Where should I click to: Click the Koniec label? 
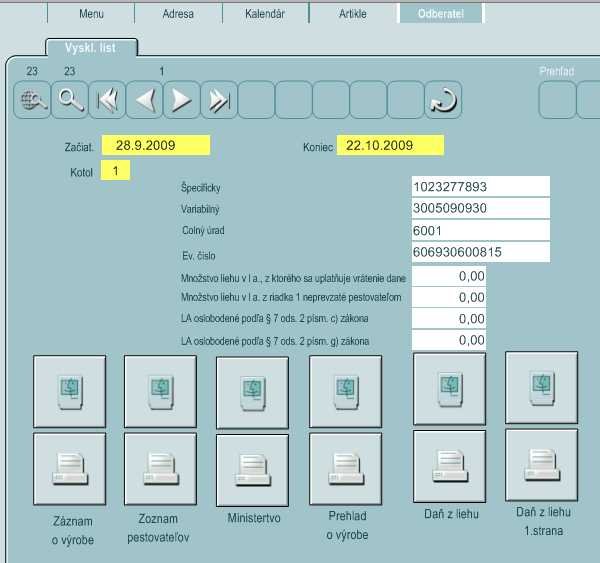[x=318, y=147]
